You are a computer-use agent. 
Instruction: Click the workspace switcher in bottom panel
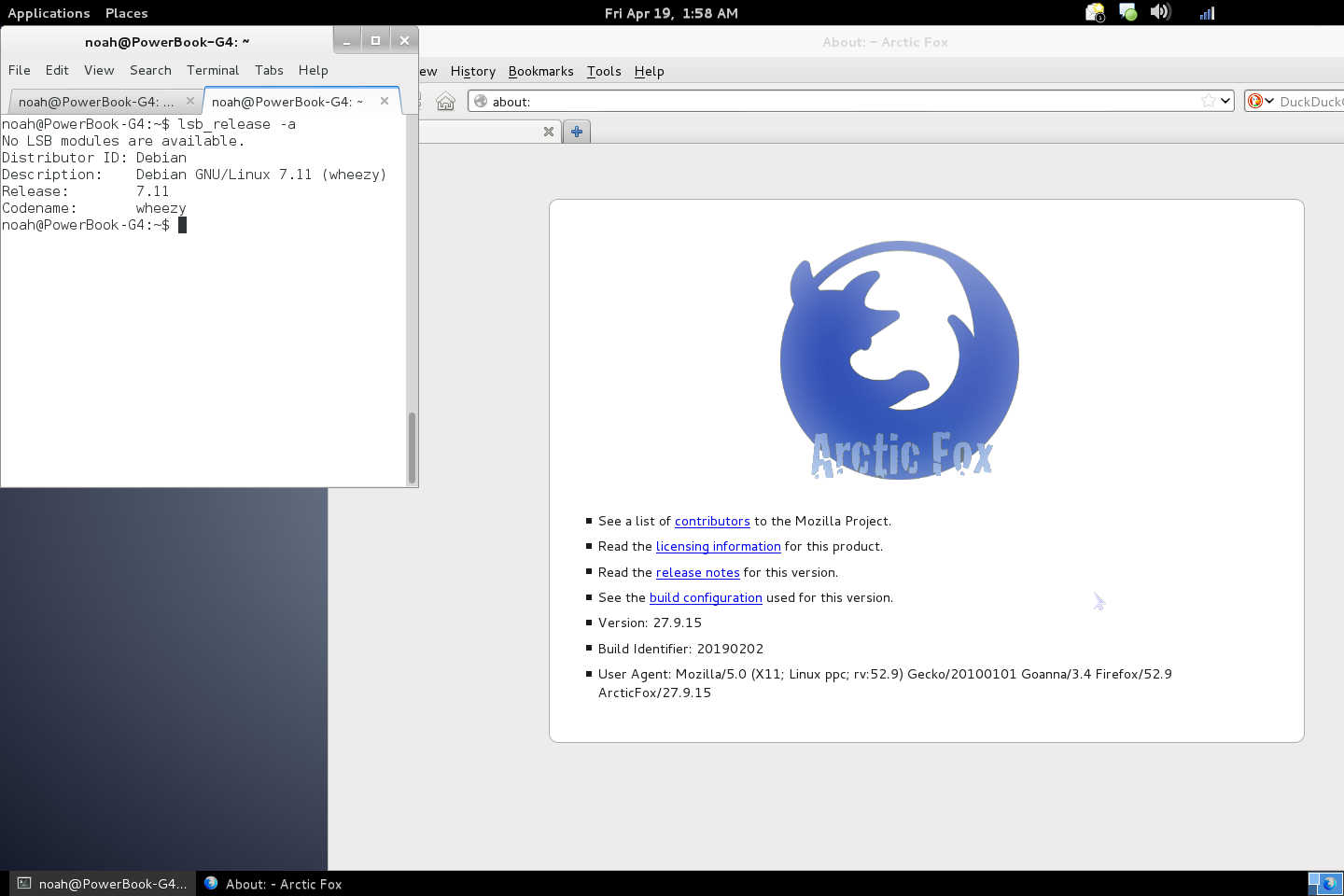coord(1325,883)
